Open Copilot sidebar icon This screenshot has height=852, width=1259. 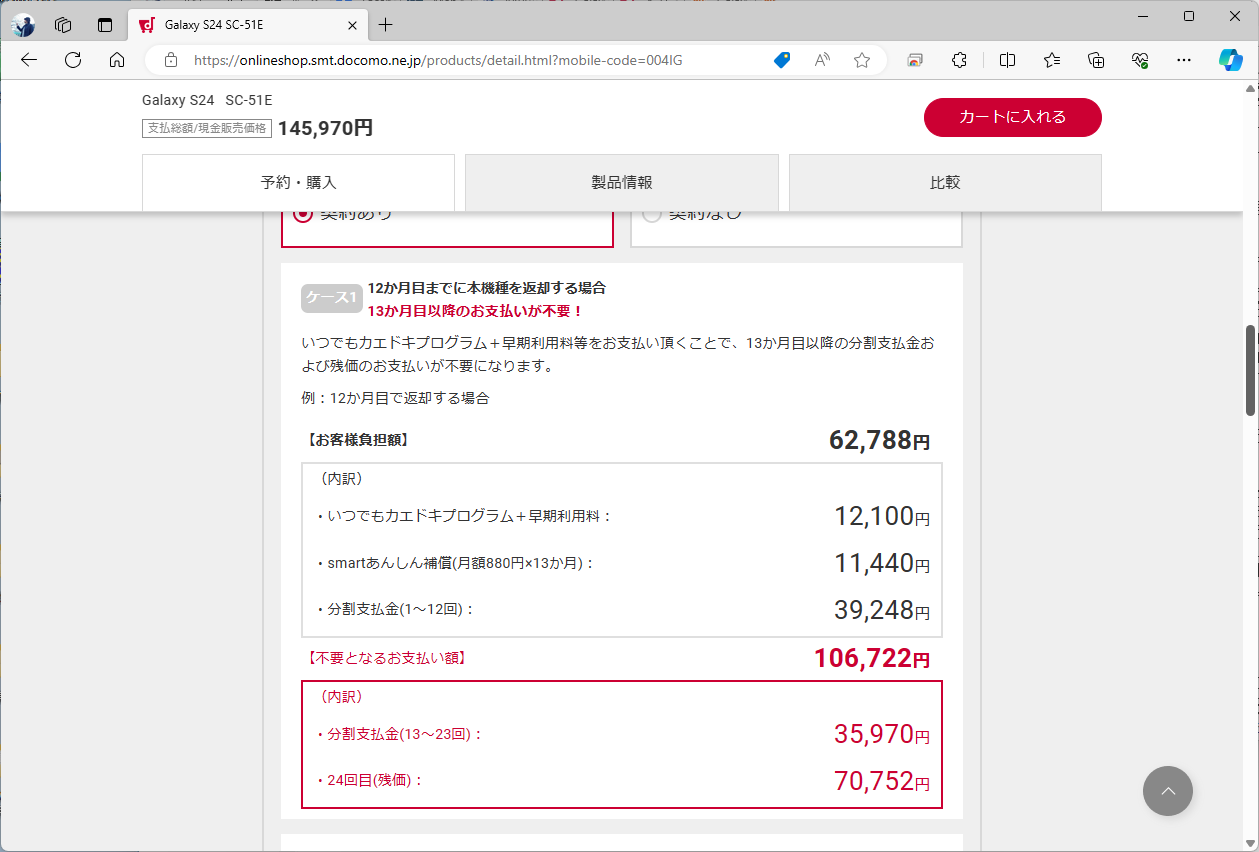point(1230,60)
